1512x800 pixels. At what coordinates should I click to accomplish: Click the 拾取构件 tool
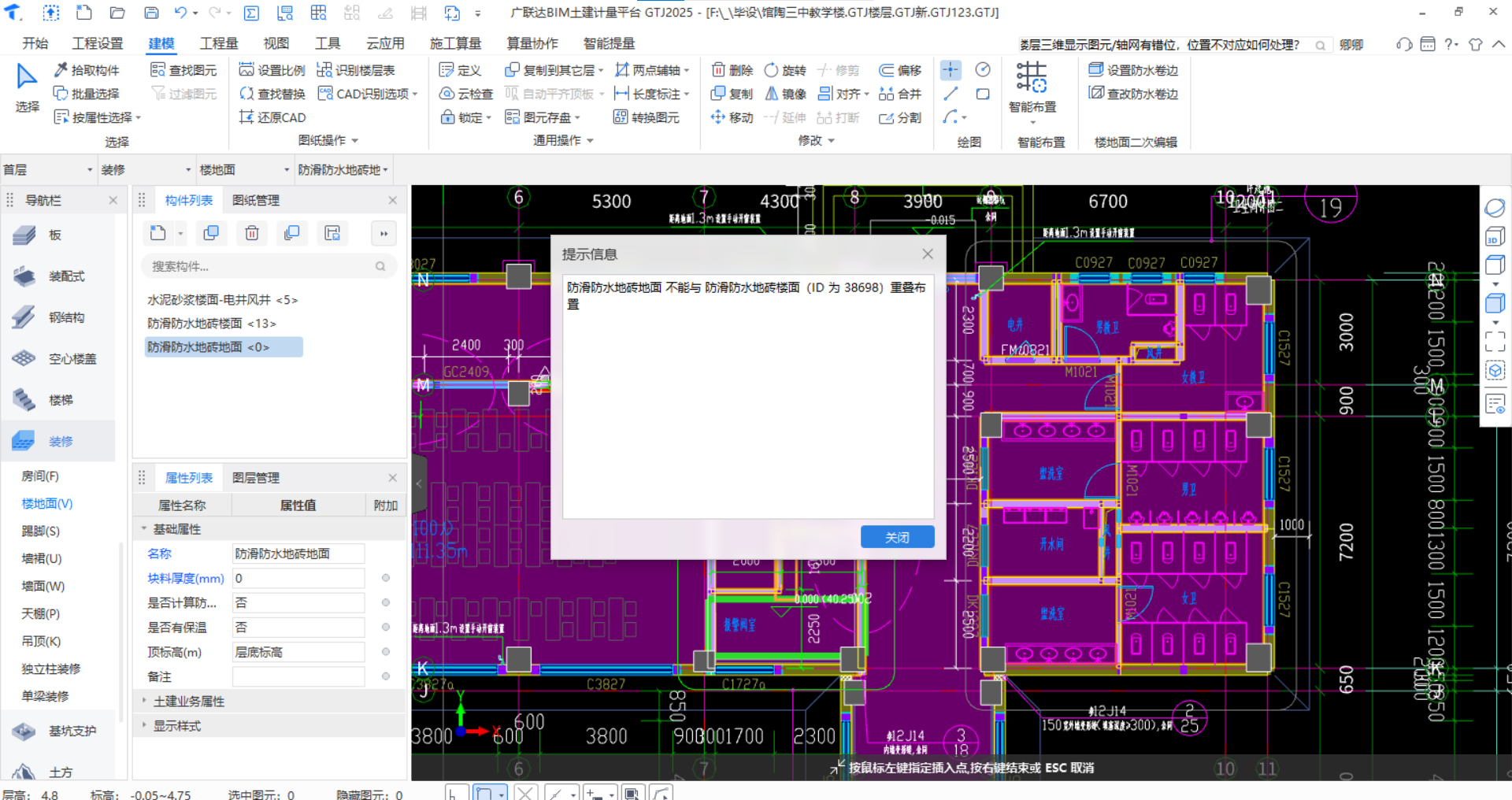click(87, 70)
